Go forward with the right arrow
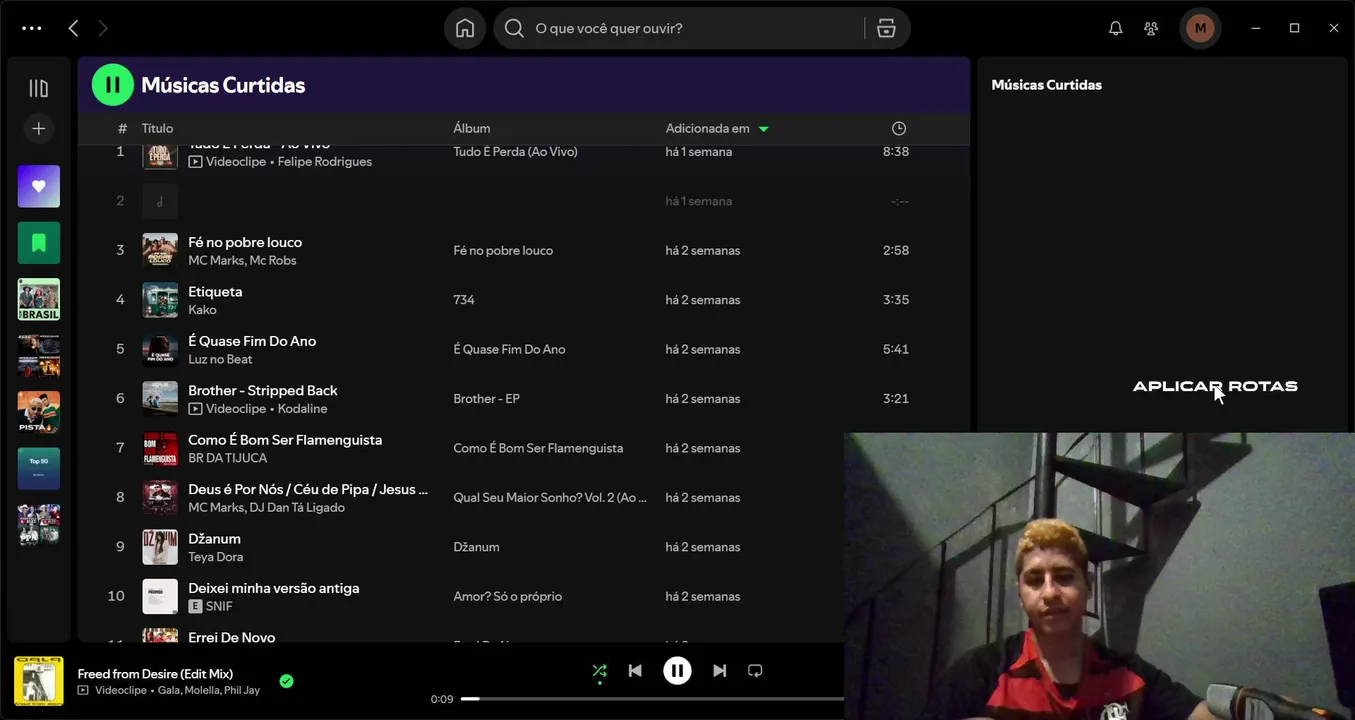This screenshot has height=720, width=1355. coord(102,28)
